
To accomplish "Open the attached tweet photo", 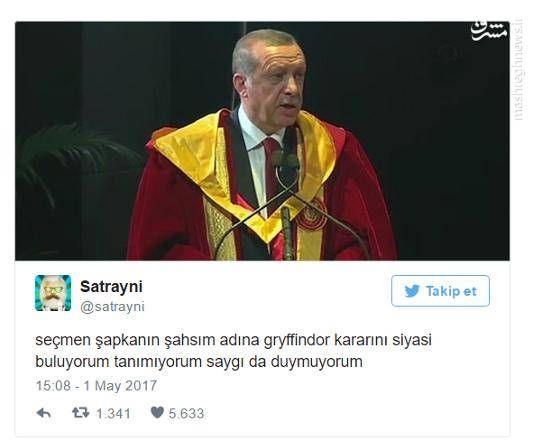I will pos(262,141).
